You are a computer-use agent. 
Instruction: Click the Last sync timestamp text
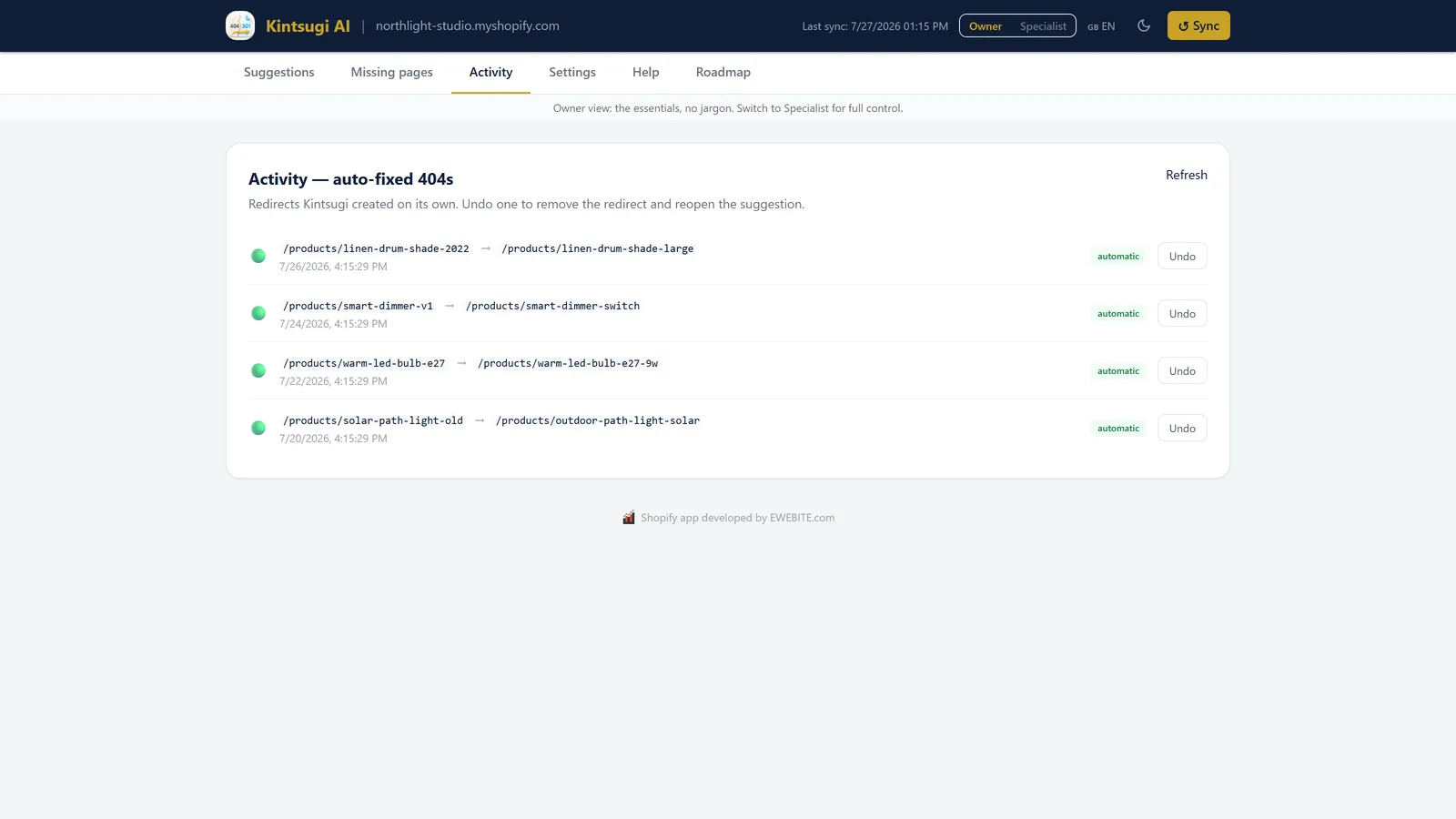click(x=875, y=26)
